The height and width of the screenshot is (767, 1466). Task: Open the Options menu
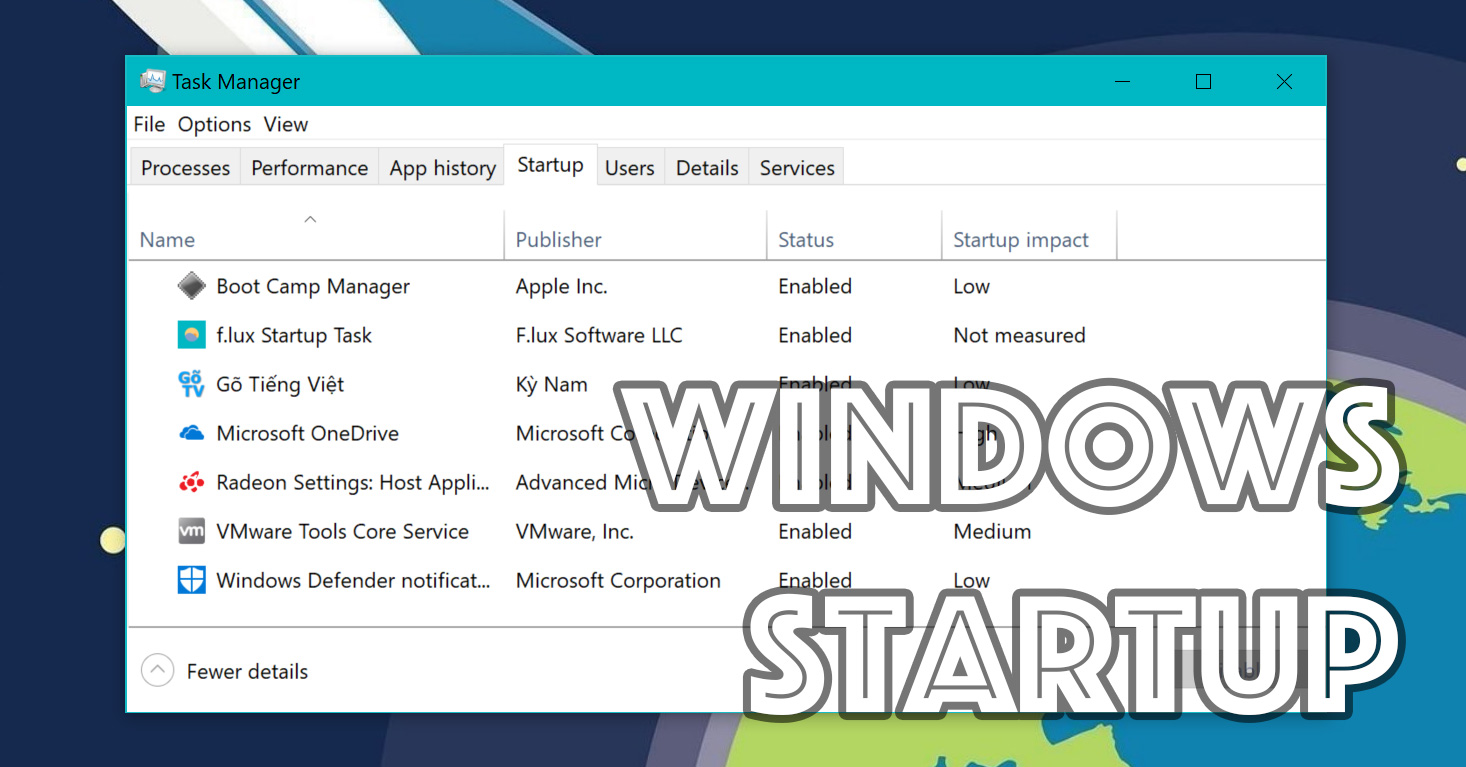click(x=214, y=124)
